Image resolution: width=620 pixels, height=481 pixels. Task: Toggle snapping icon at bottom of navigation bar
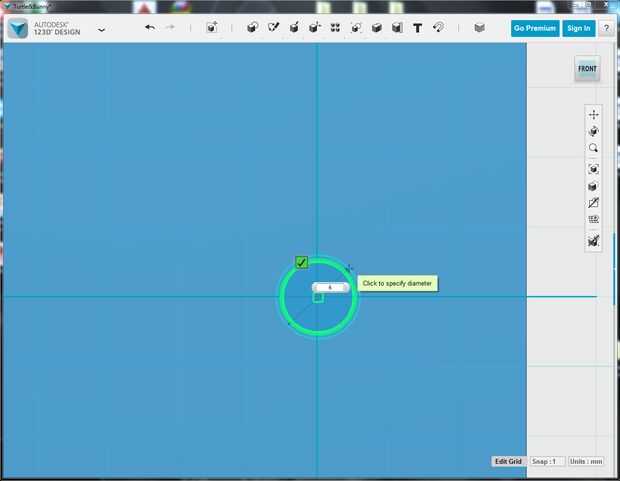click(x=593, y=240)
